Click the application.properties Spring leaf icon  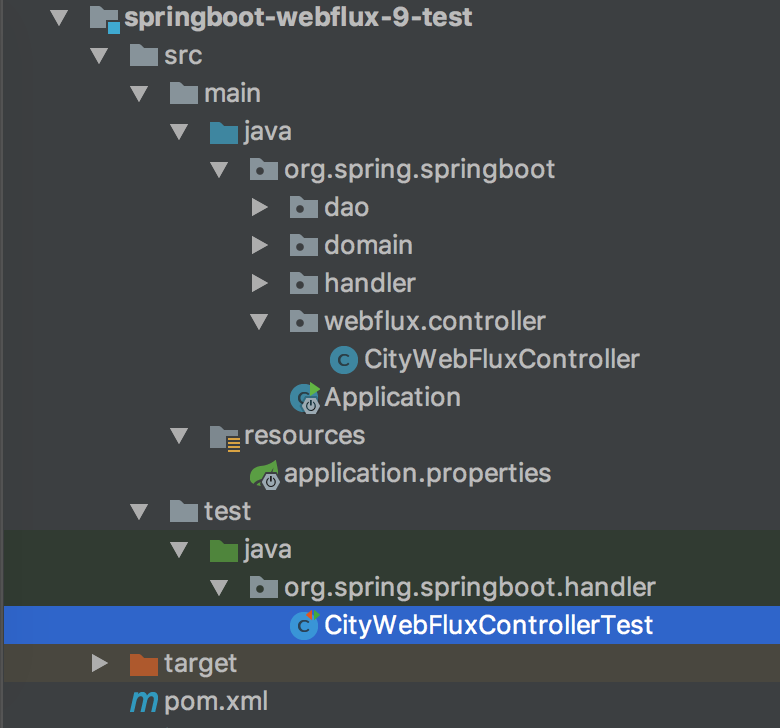pyautogui.click(x=264, y=474)
